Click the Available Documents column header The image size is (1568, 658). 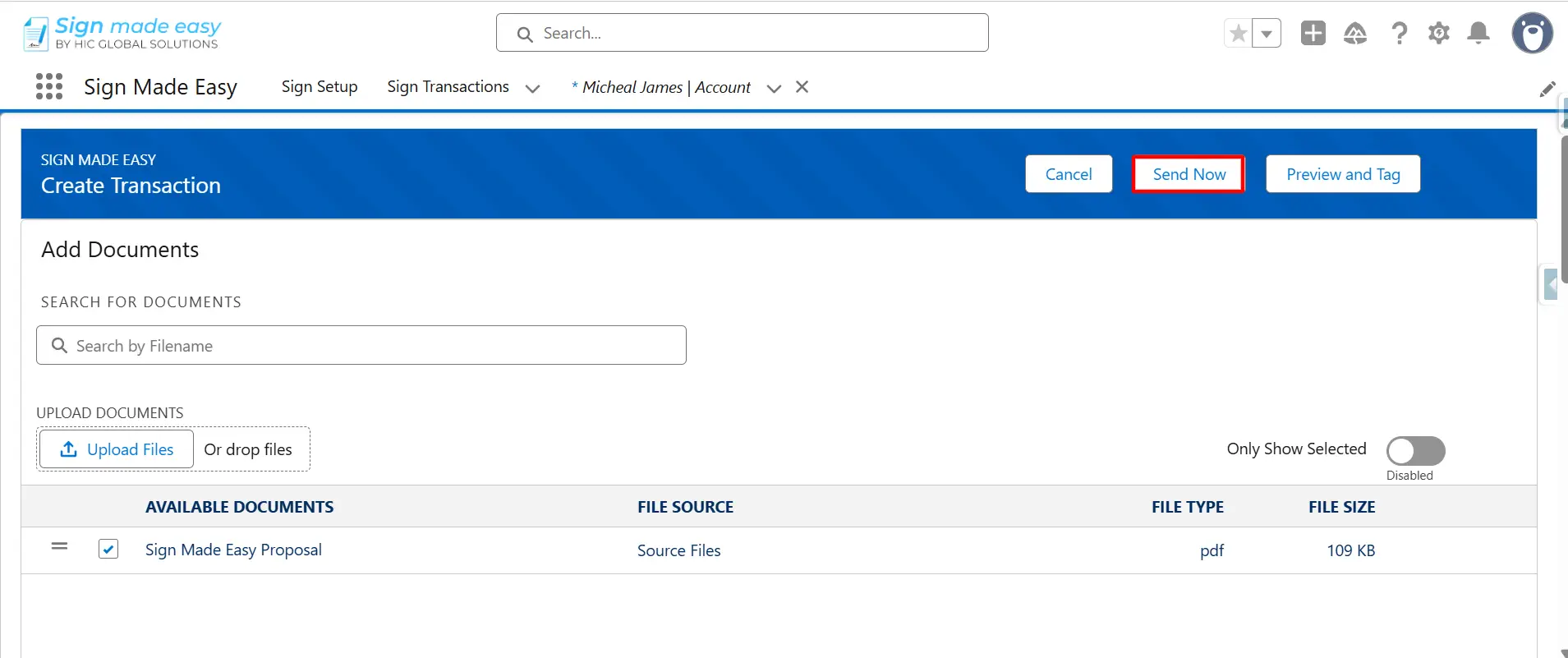tap(239, 507)
